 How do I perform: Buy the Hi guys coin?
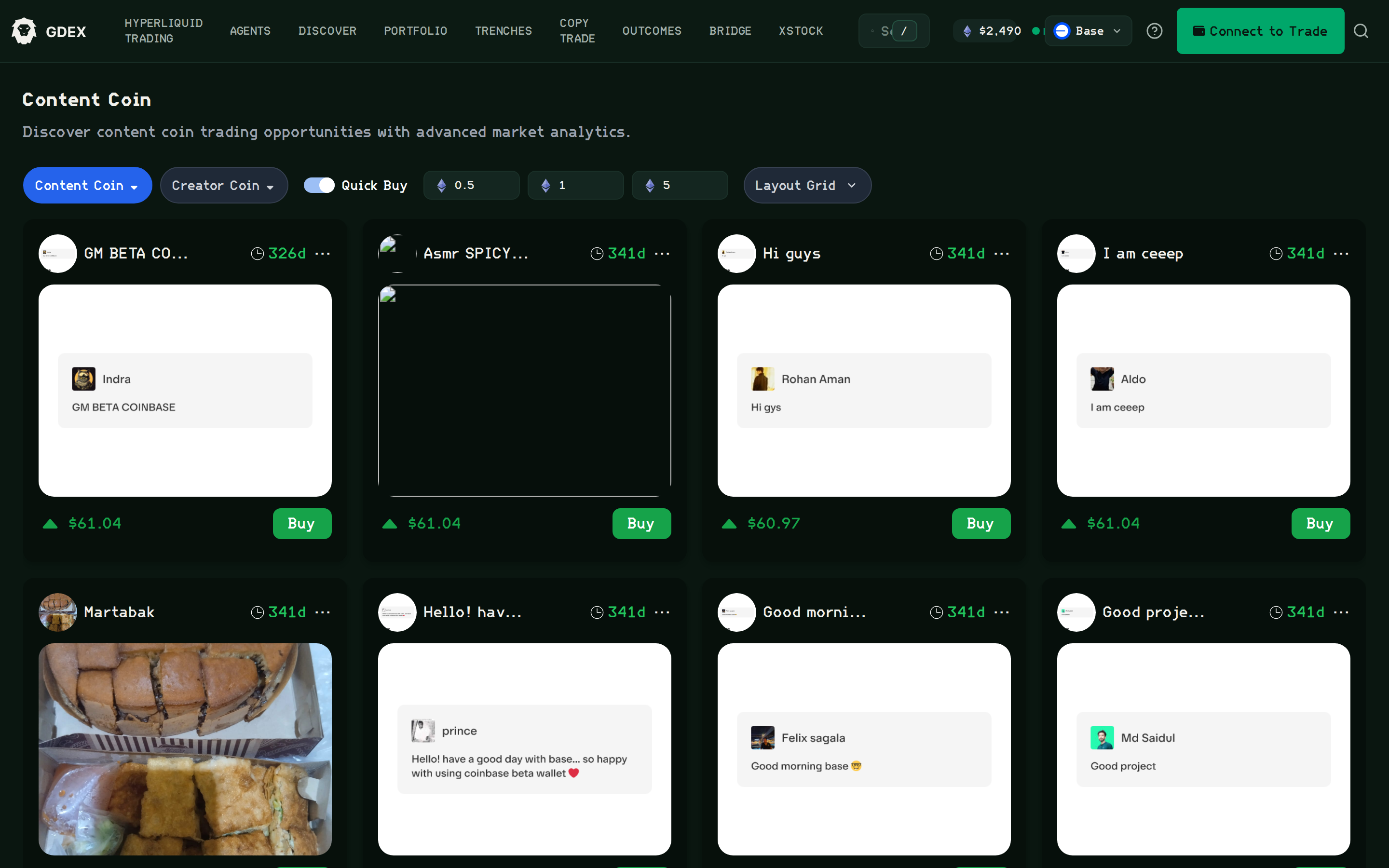981,523
